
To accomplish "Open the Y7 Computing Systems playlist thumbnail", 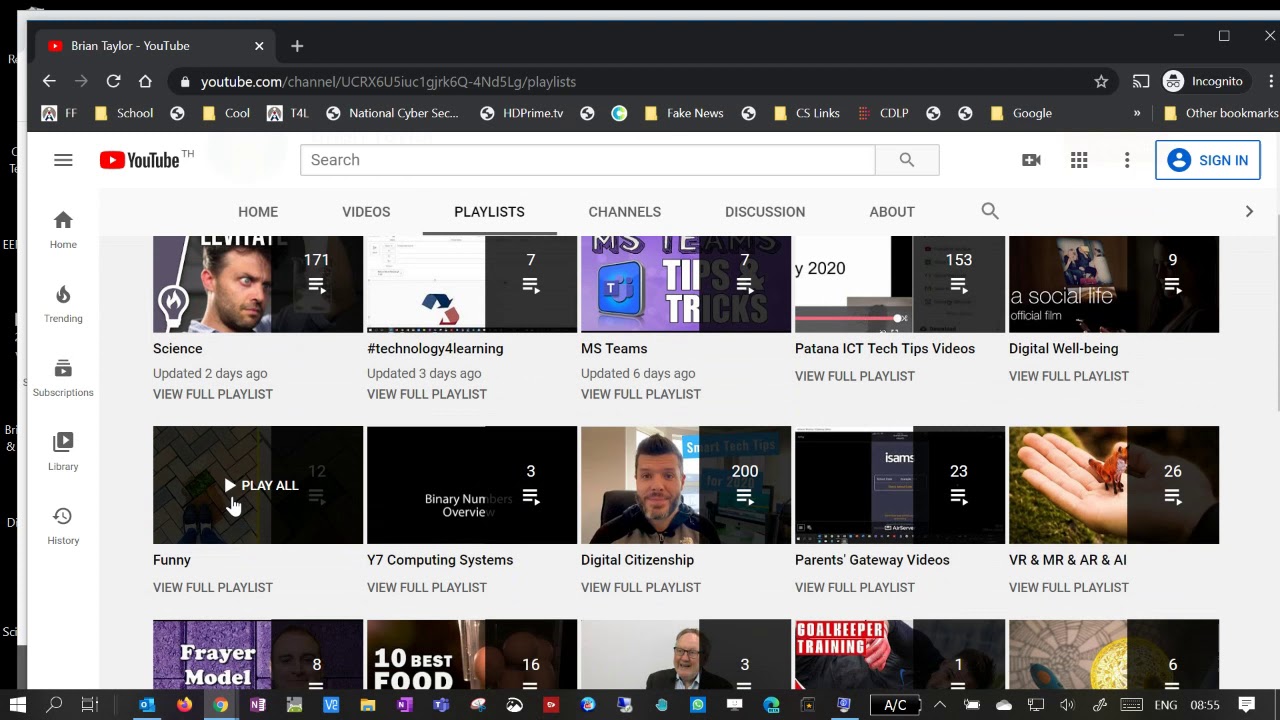I will 472,485.
